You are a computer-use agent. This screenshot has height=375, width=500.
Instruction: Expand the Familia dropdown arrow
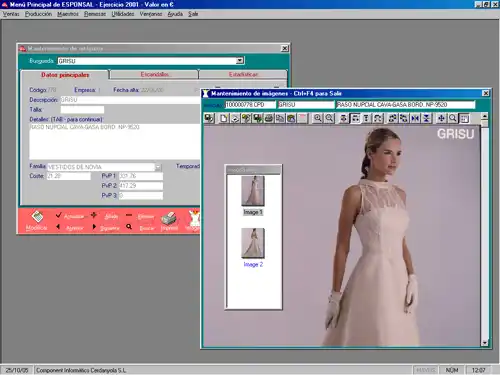[x=158, y=167]
